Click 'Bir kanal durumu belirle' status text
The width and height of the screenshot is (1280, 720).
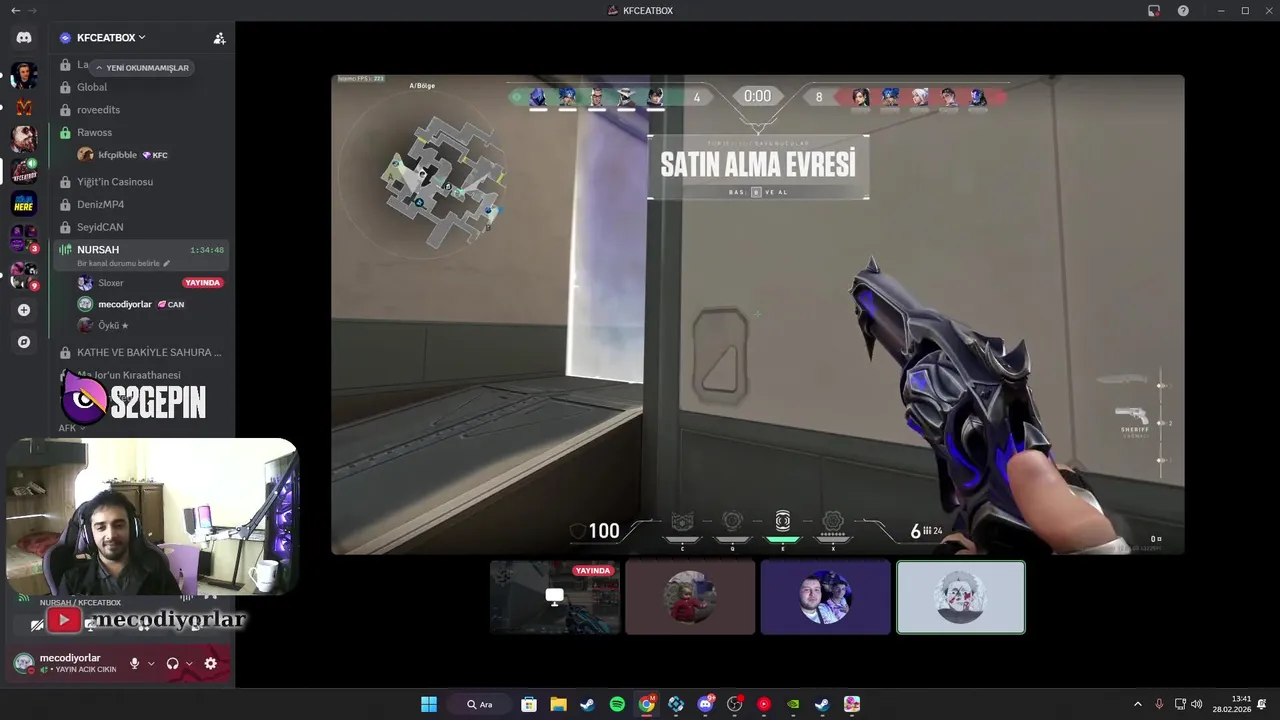(x=118, y=263)
